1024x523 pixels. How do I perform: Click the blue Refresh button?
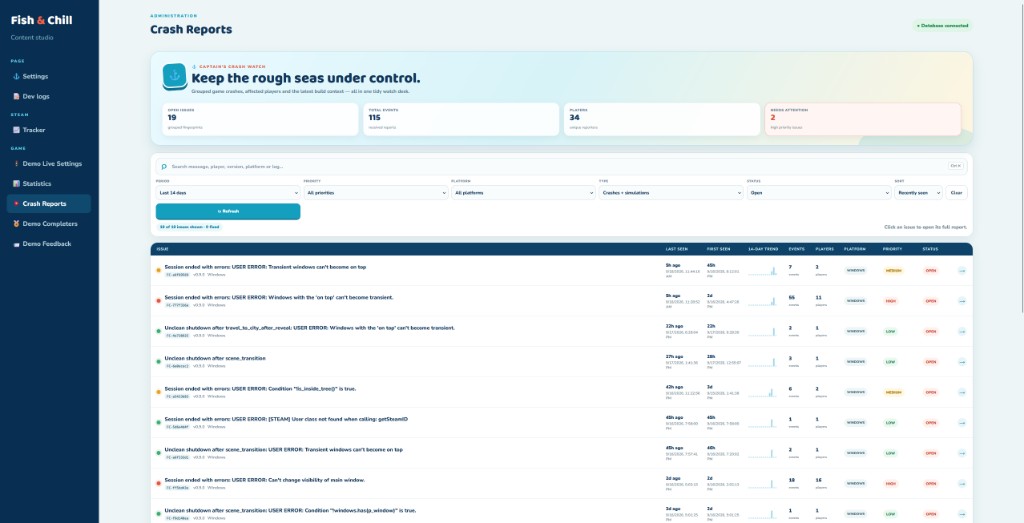228,212
